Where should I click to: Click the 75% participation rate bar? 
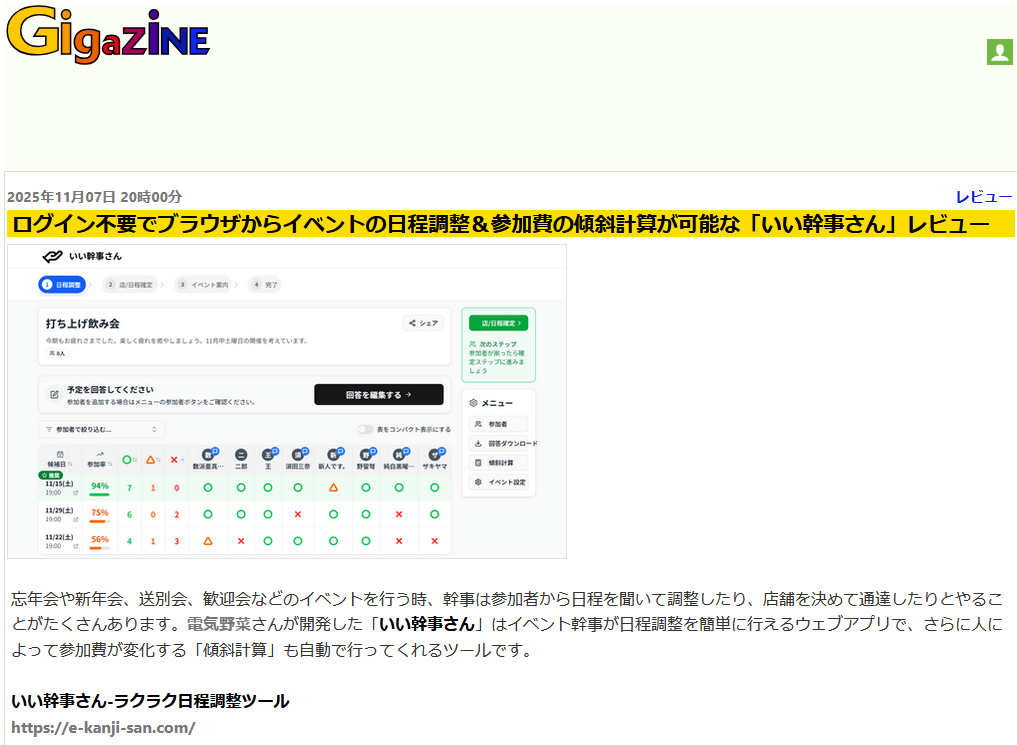(100, 521)
